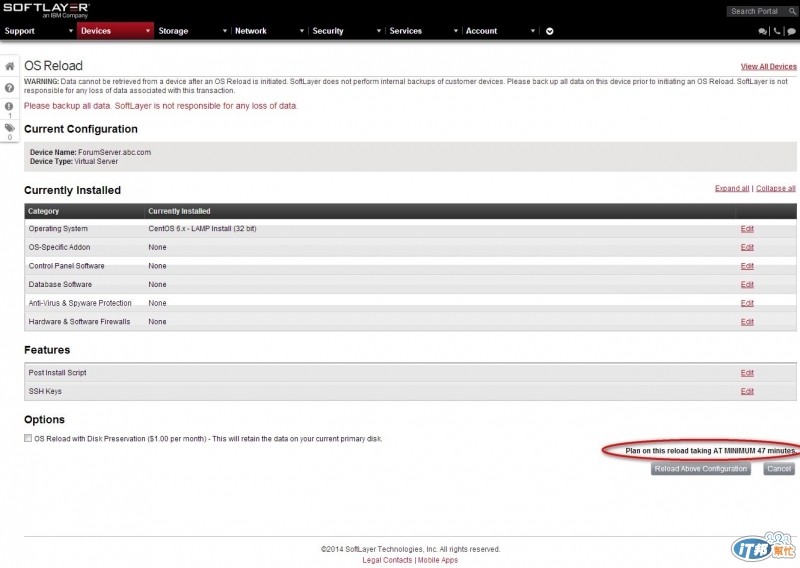This screenshot has height=568, width=800.
Task: Edit the OS-Specific Addon row
Action: pyautogui.click(x=747, y=247)
